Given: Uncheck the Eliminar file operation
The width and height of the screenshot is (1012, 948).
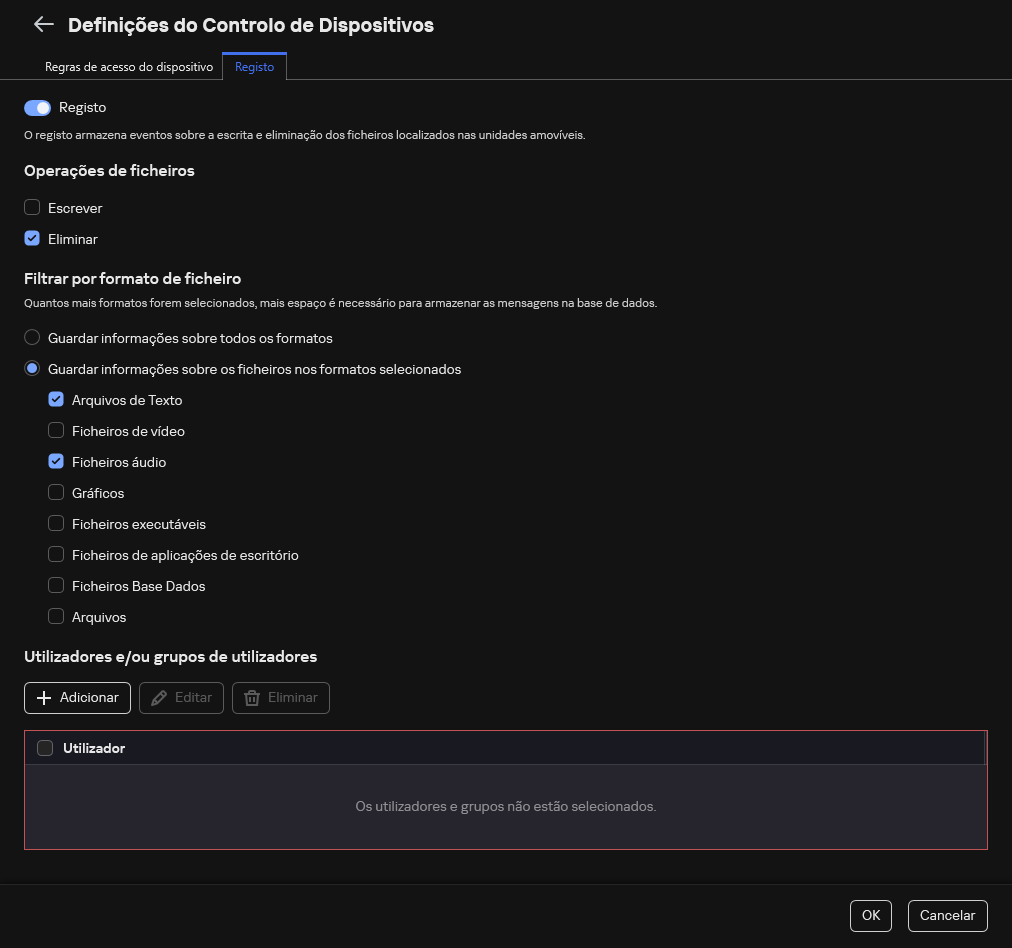Looking at the screenshot, I should click(x=32, y=238).
